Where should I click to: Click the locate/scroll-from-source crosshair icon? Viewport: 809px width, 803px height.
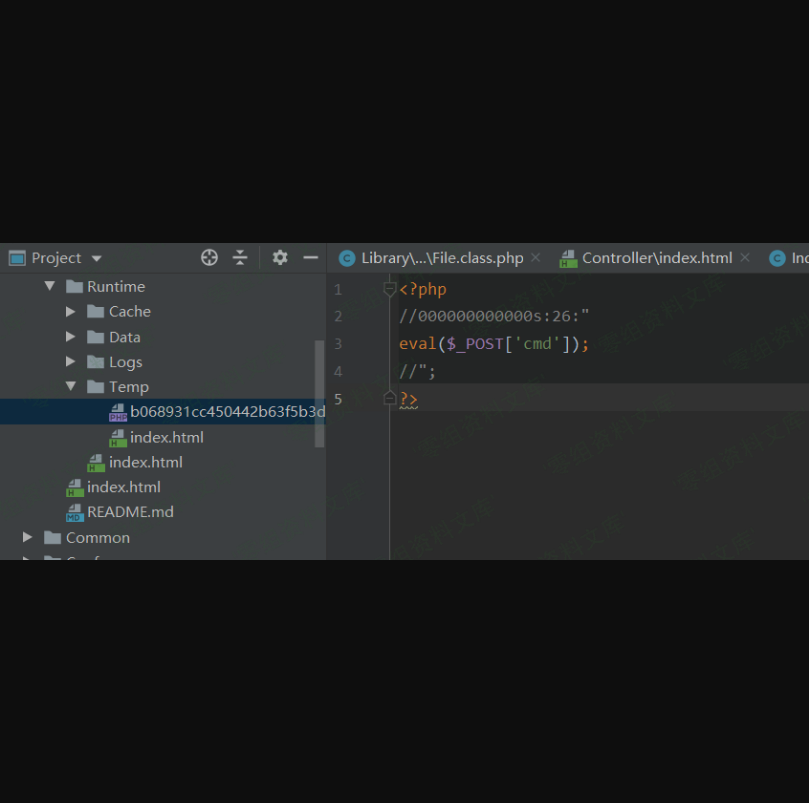coord(209,258)
